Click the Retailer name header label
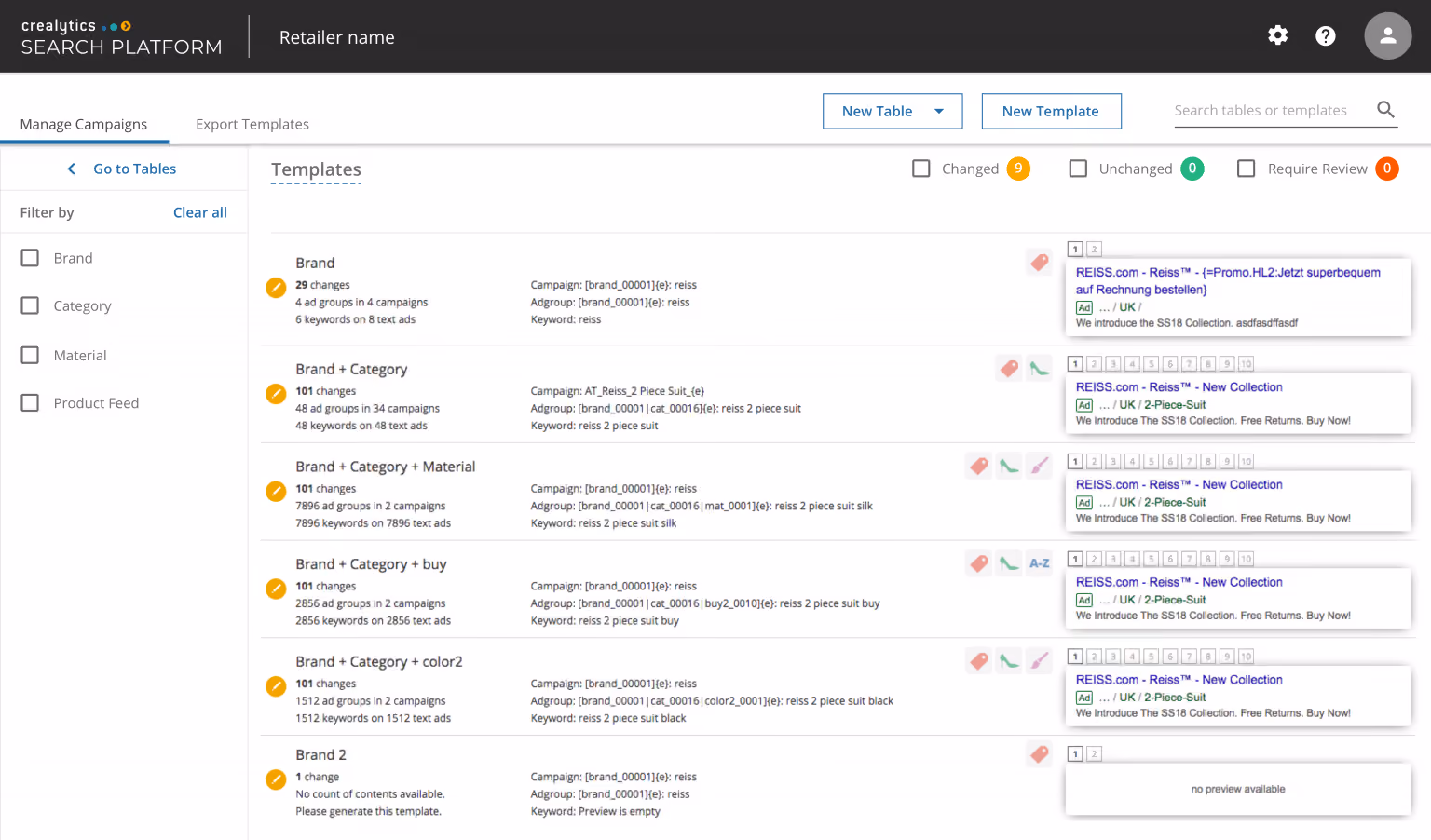Viewport: 1431px width, 840px height. point(337,37)
